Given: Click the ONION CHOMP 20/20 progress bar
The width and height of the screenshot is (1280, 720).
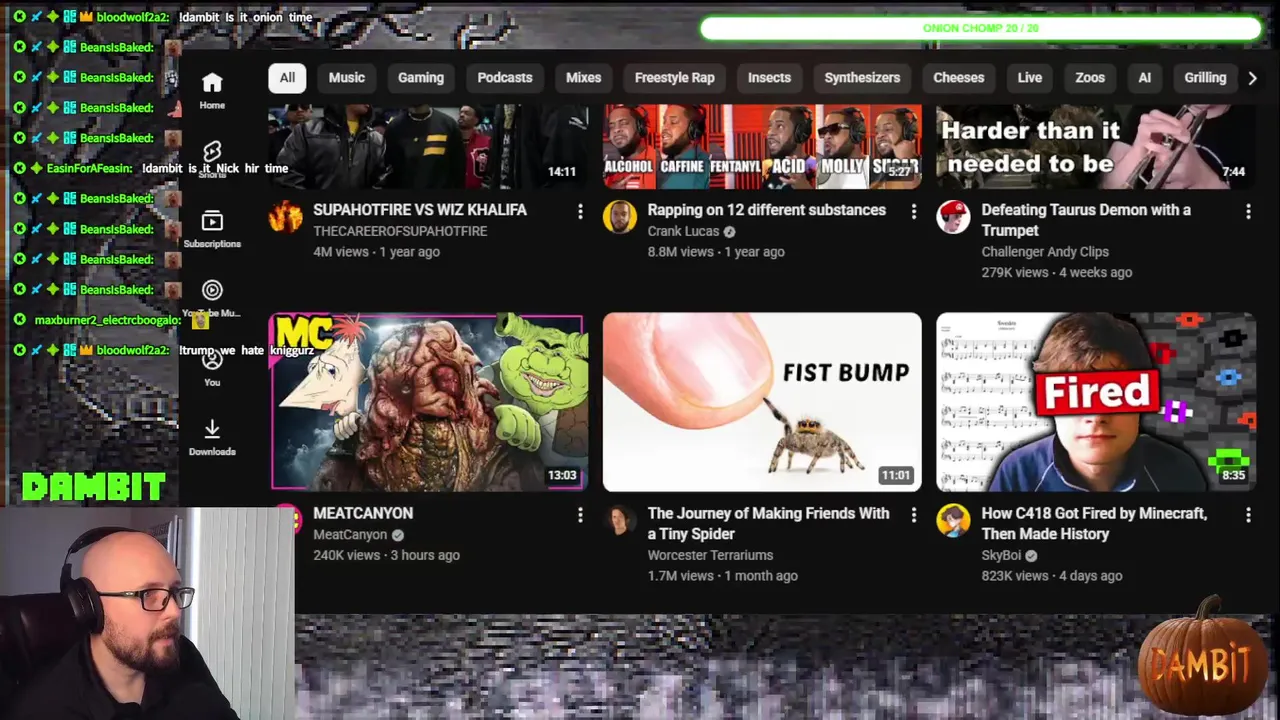Looking at the screenshot, I should [x=981, y=28].
